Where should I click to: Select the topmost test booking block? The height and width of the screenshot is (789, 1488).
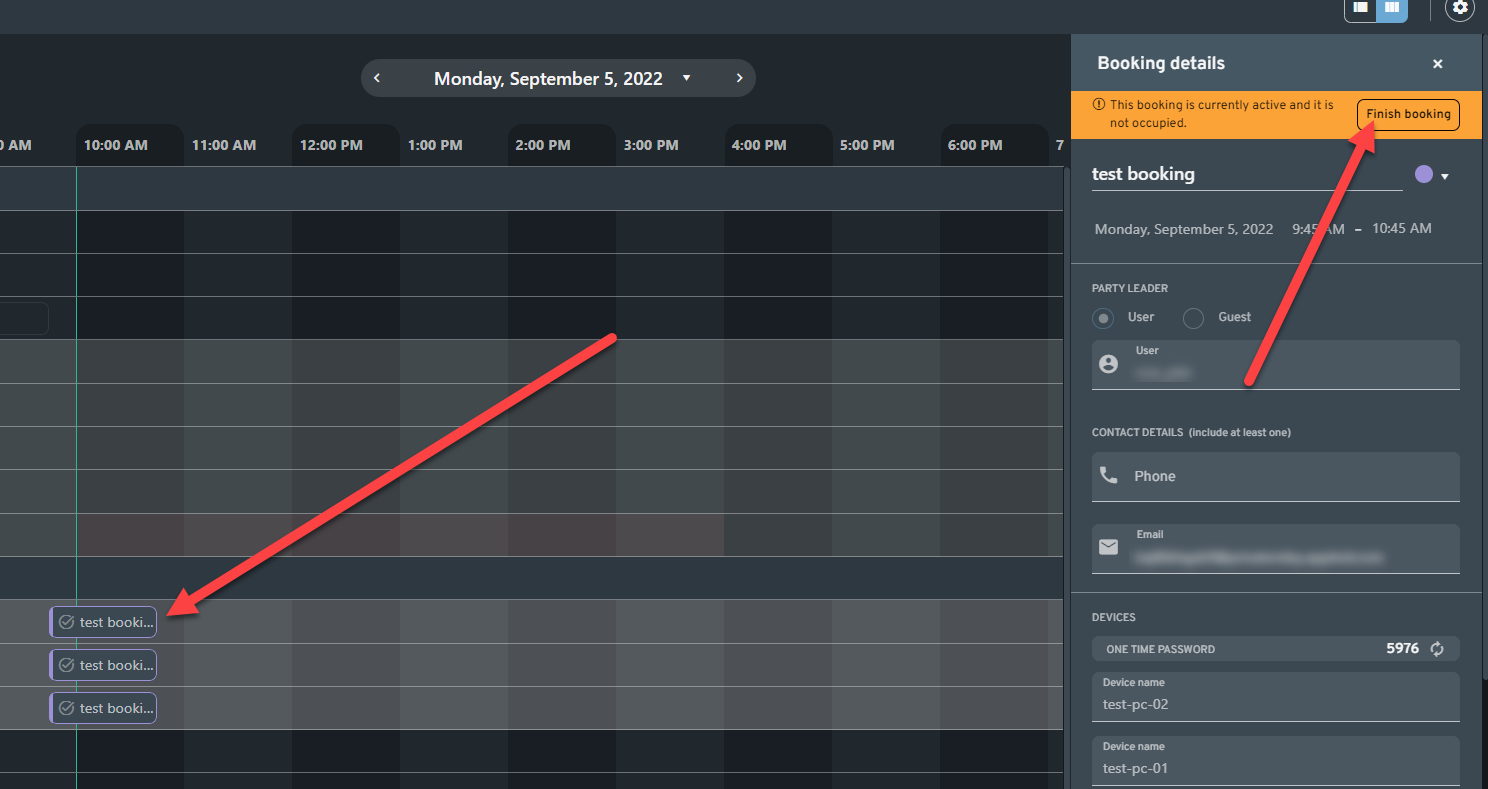point(104,622)
